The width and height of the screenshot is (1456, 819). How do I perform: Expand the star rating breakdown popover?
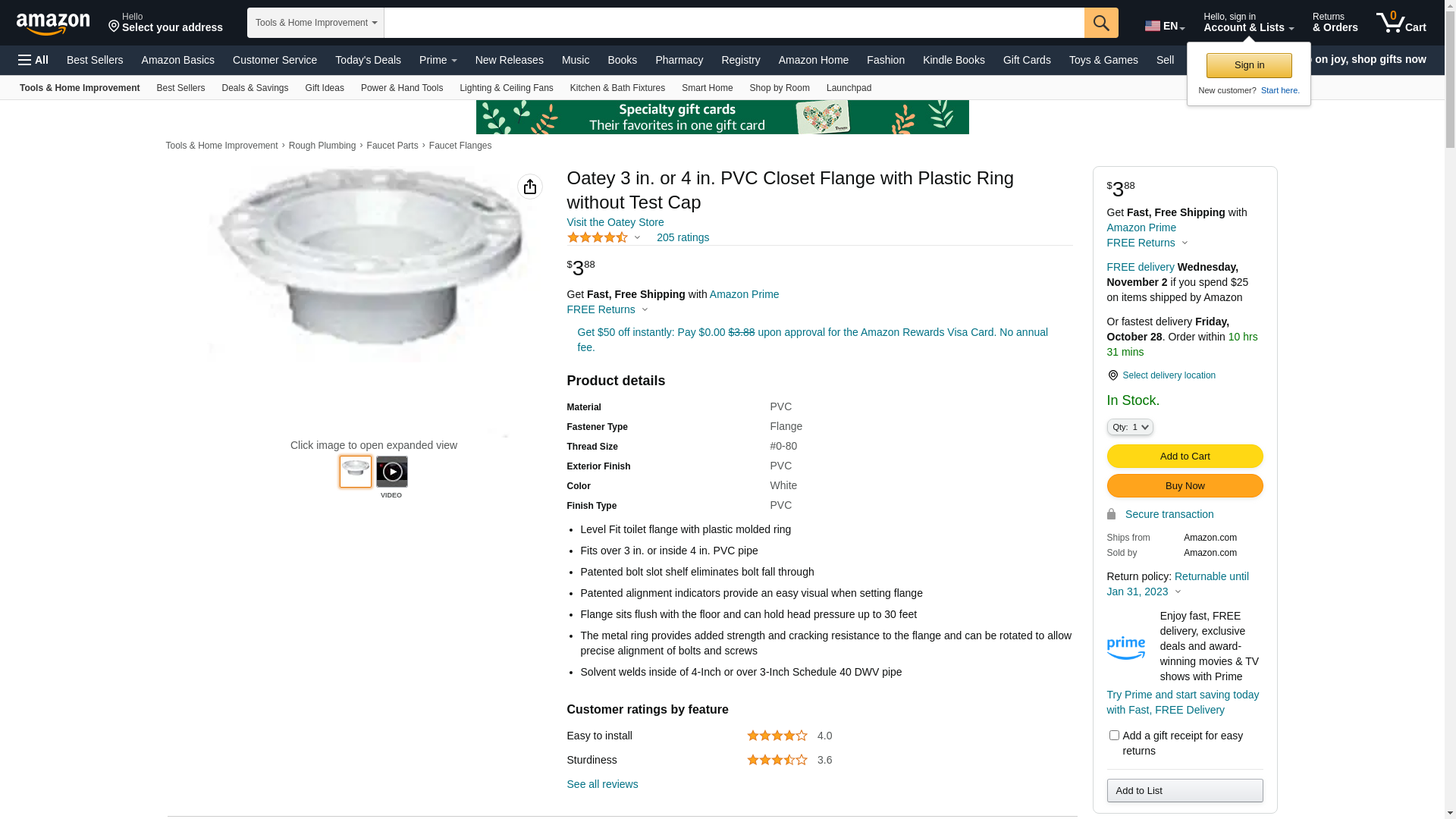pyautogui.click(x=637, y=238)
